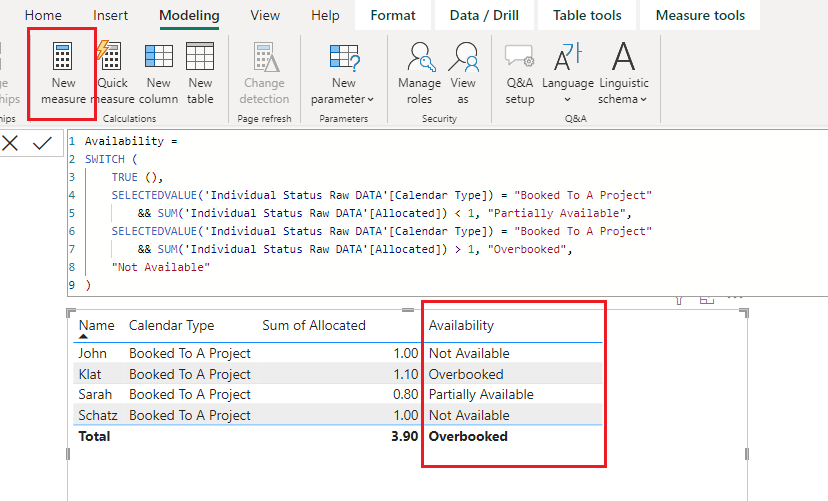Open the Help tab

coord(325,15)
